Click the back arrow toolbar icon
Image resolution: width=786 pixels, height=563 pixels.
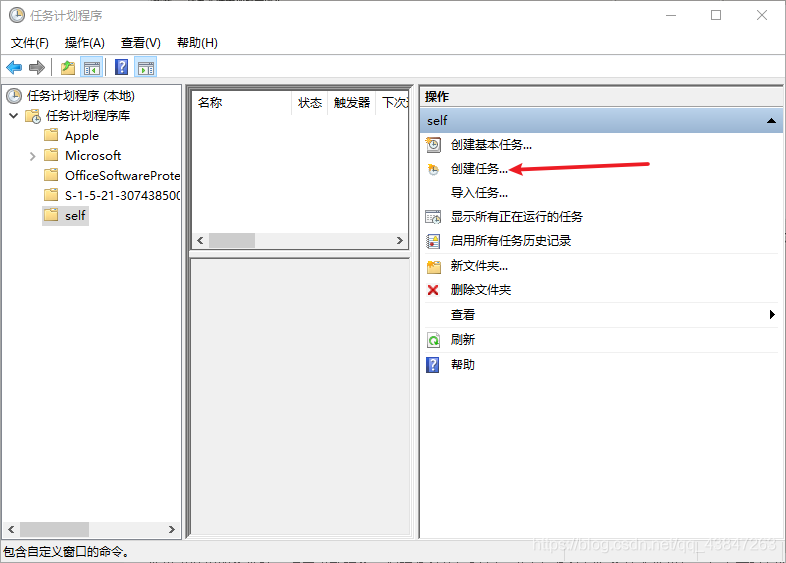tap(14, 67)
